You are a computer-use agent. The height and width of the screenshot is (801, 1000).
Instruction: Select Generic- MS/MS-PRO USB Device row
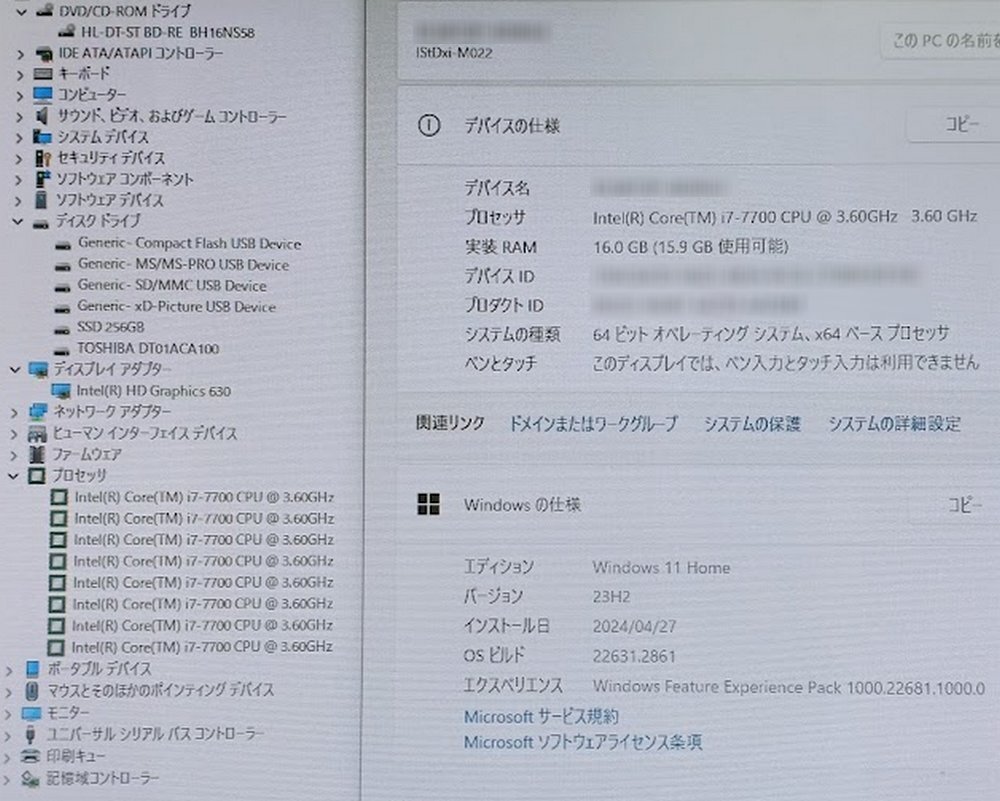pyautogui.click(x=183, y=265)
